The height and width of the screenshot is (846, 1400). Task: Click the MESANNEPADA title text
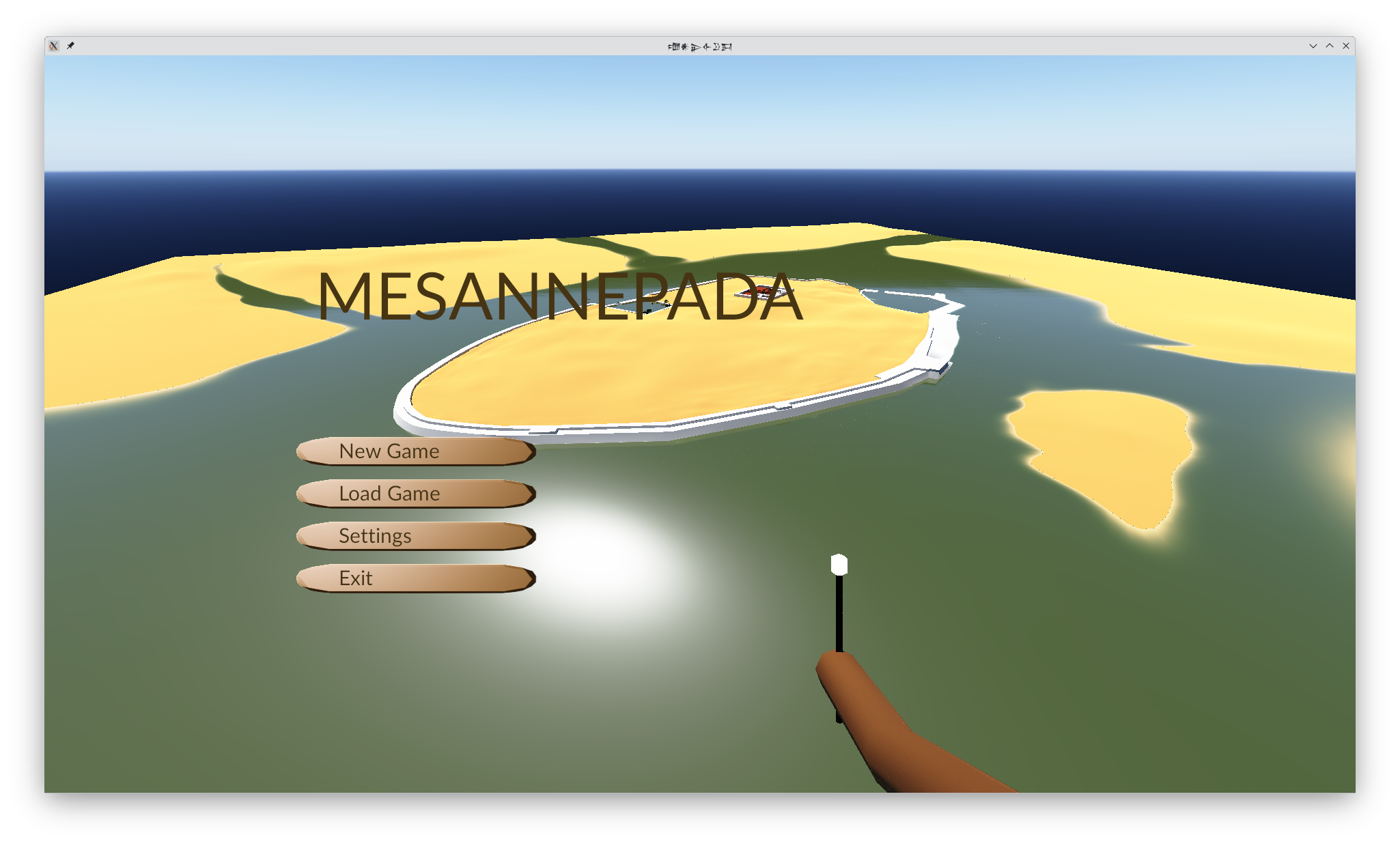559,297
